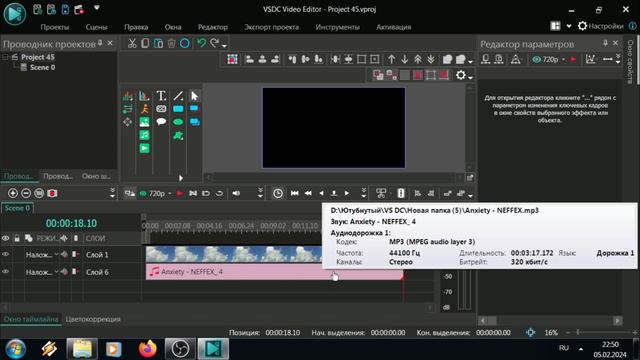Toggle volume speaker in timeline toolbar
This screenshot has height=360, width=640.
pos(236,193)
